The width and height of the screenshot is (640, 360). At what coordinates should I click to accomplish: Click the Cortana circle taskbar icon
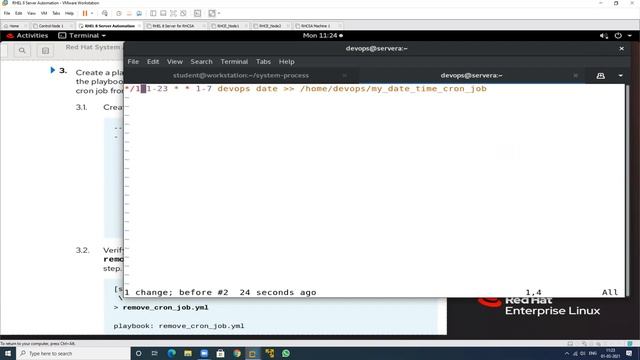(138, 353)
